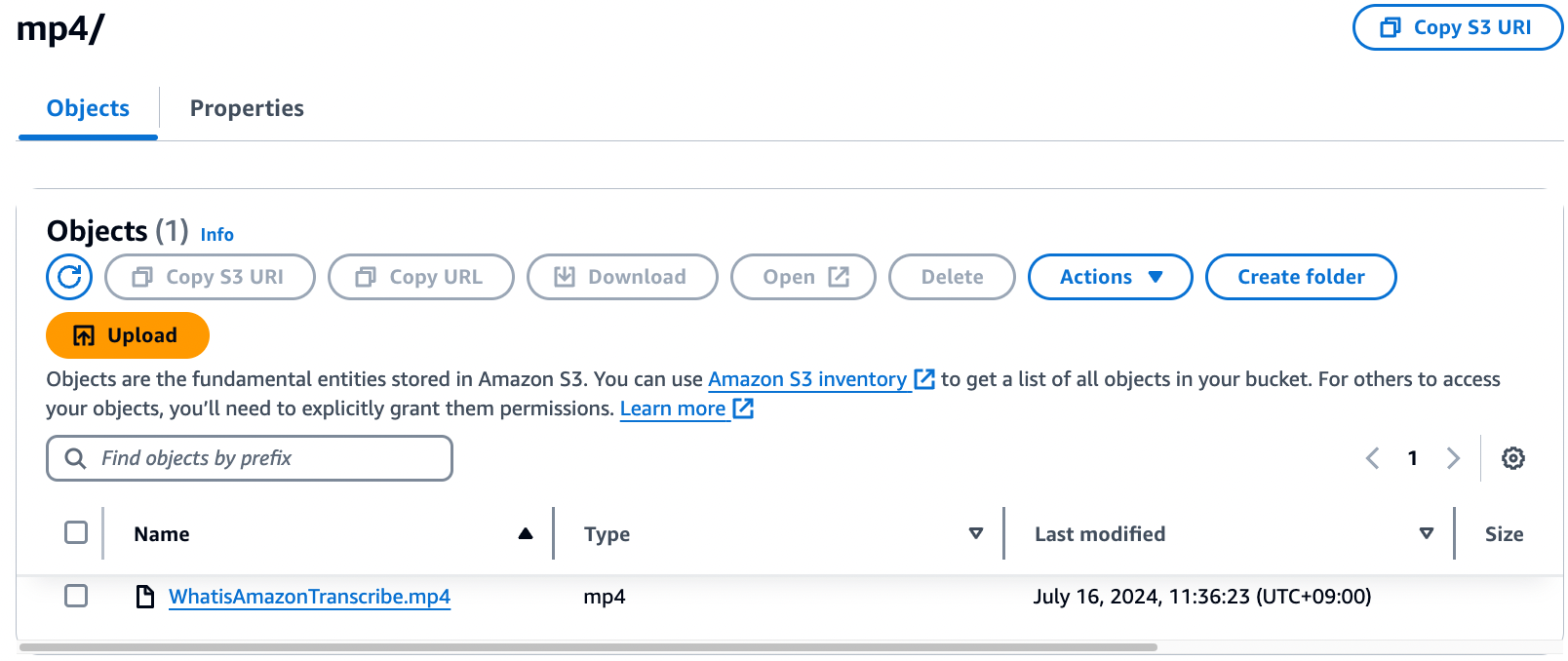Viewport: 1568px width, 661px height.
Task: Toggle the select all objects checkbox
Action: 76,532
